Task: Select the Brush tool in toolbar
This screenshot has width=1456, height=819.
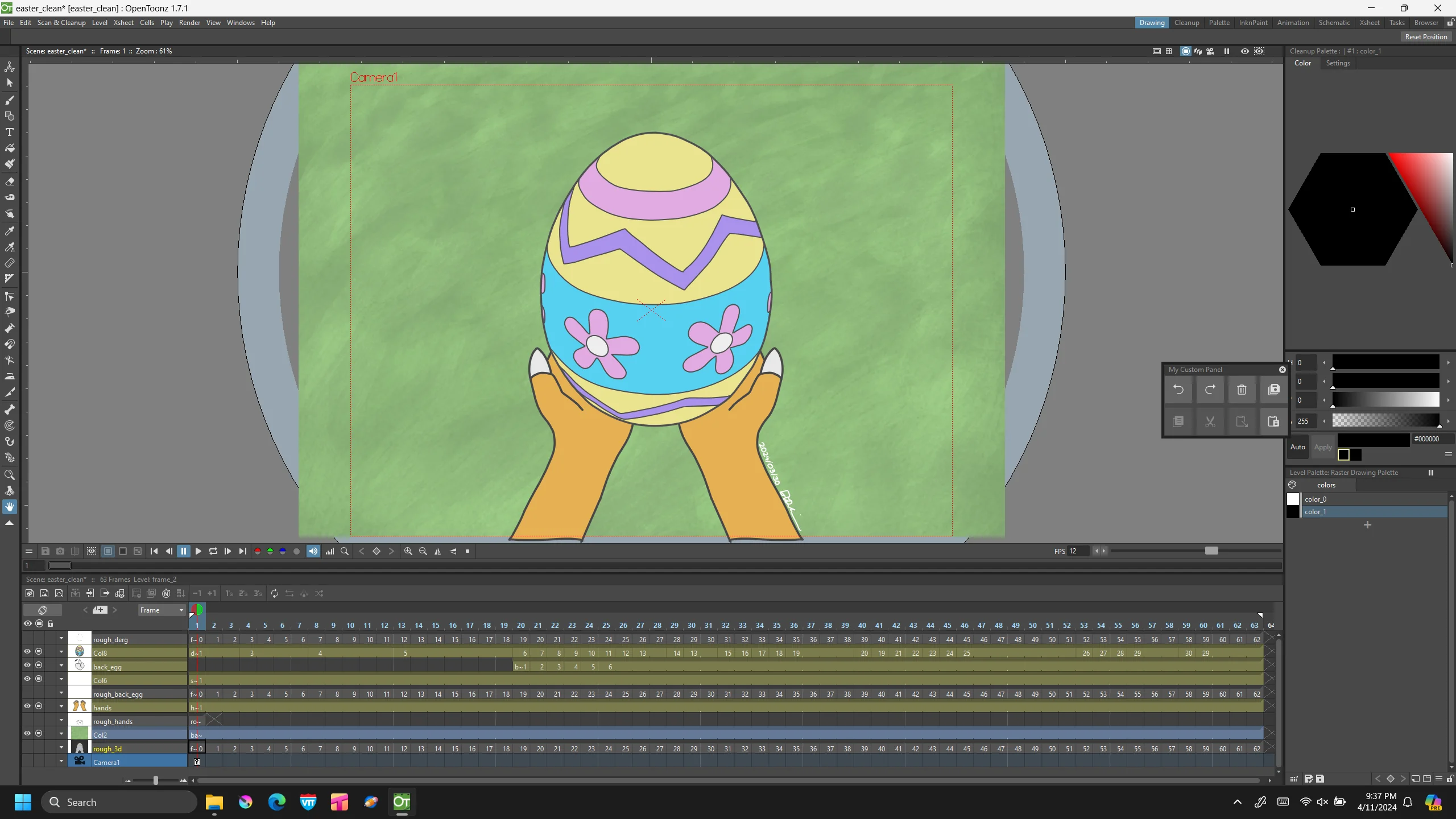Action: coord(10,100)
